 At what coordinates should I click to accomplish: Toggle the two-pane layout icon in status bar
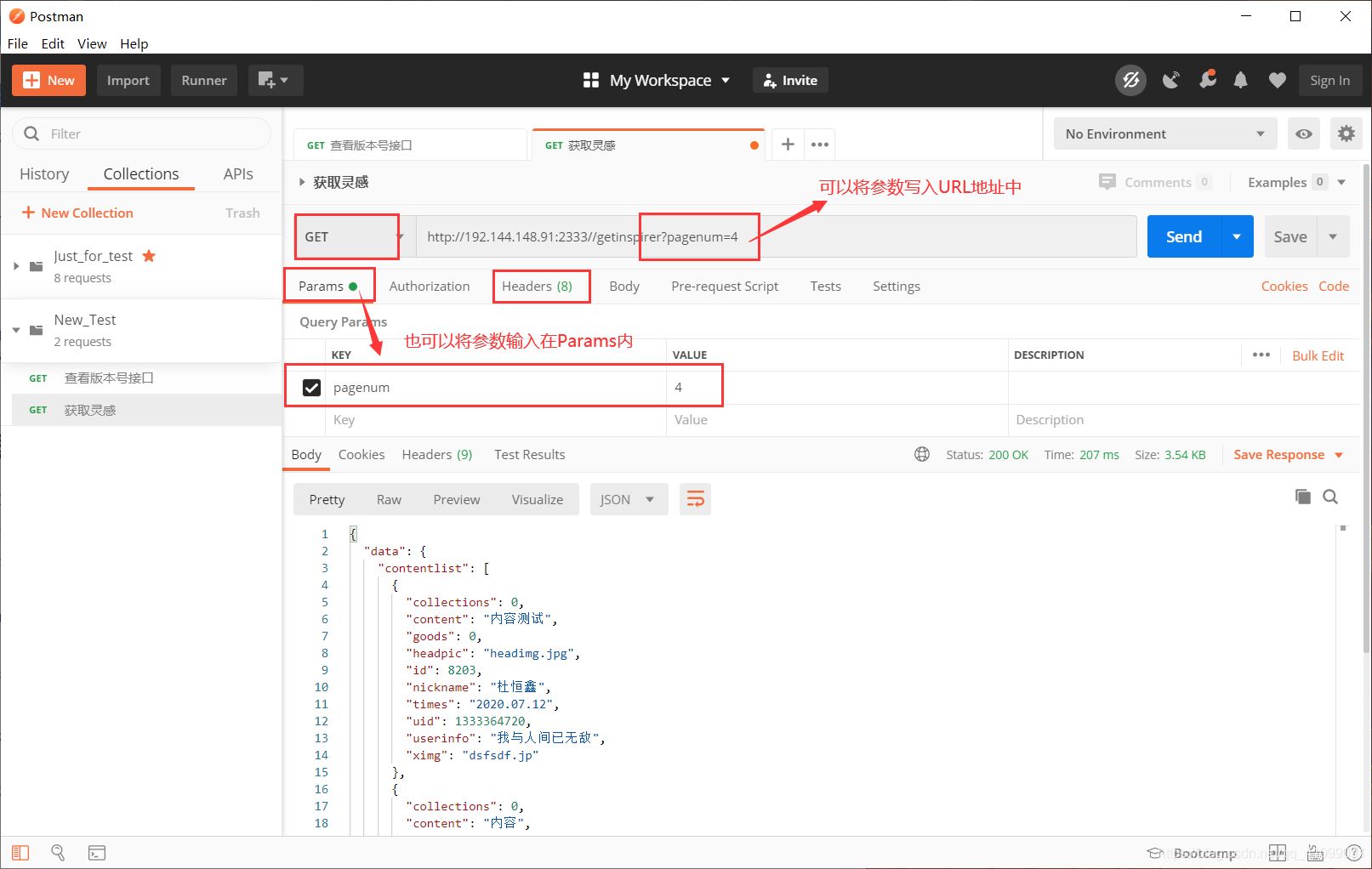tap(1278, 853)
